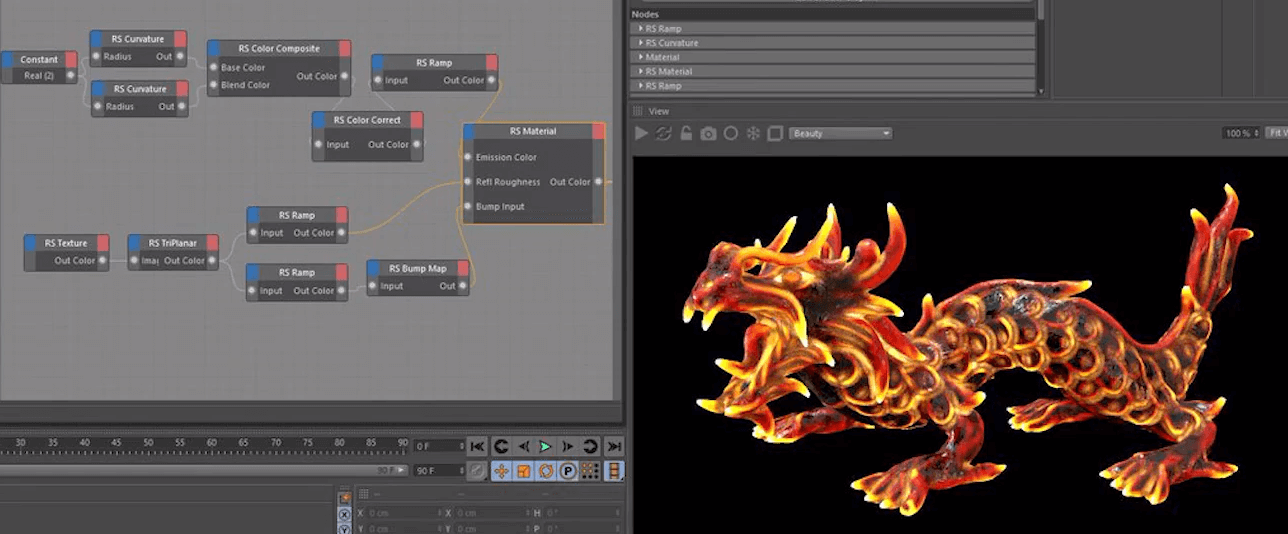The height and width of the screenshot is (534, 1288).
Task: Select the RS Material node header
Action: 533,131
